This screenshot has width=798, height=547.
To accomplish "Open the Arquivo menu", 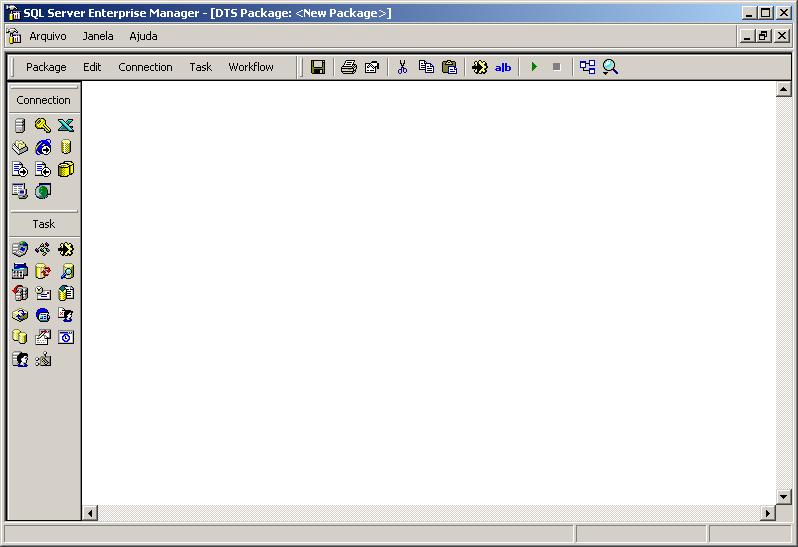I will [x=48, y=36].
